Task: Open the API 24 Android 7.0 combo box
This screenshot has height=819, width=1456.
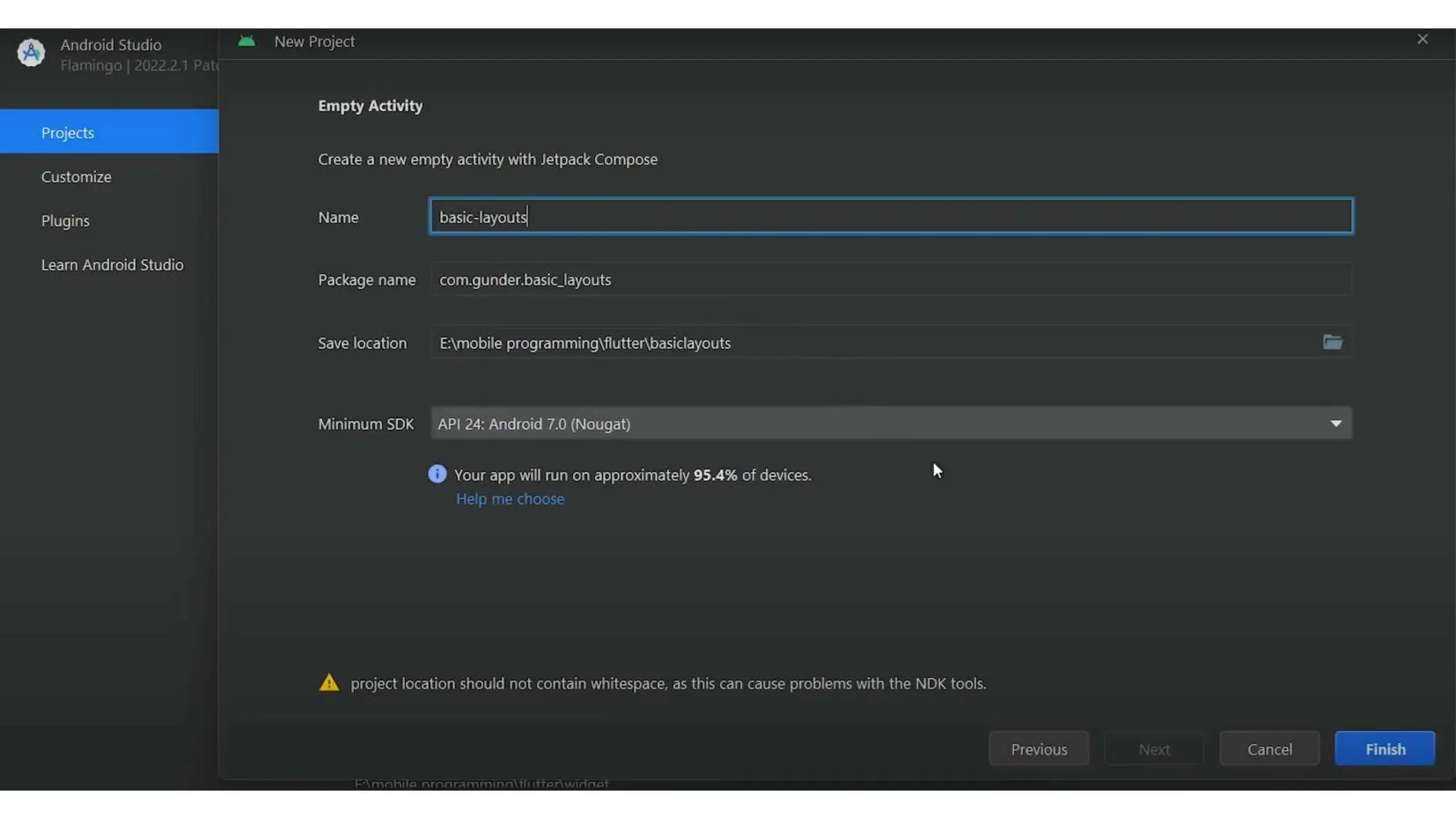Action: [x=853, y=424]
